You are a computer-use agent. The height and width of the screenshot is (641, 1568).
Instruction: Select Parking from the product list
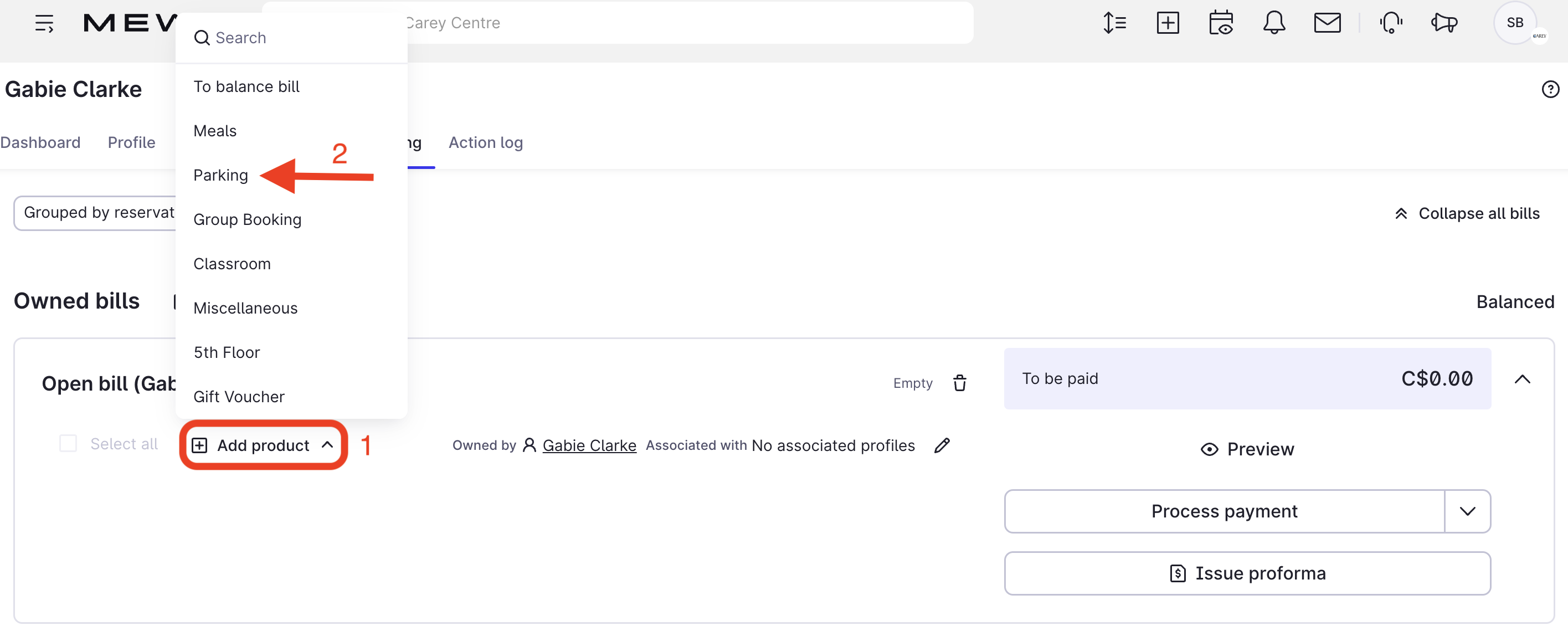coord(220,175)
